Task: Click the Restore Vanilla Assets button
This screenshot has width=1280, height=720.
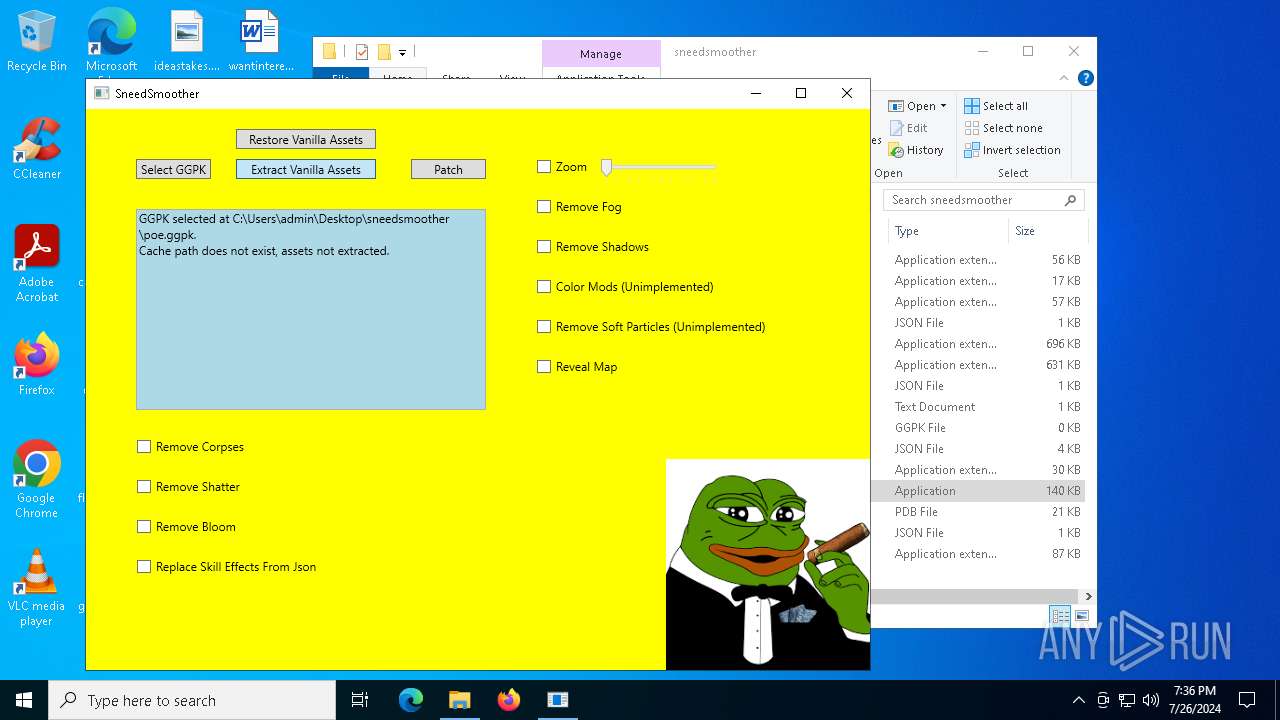Action: click(306, 139)
